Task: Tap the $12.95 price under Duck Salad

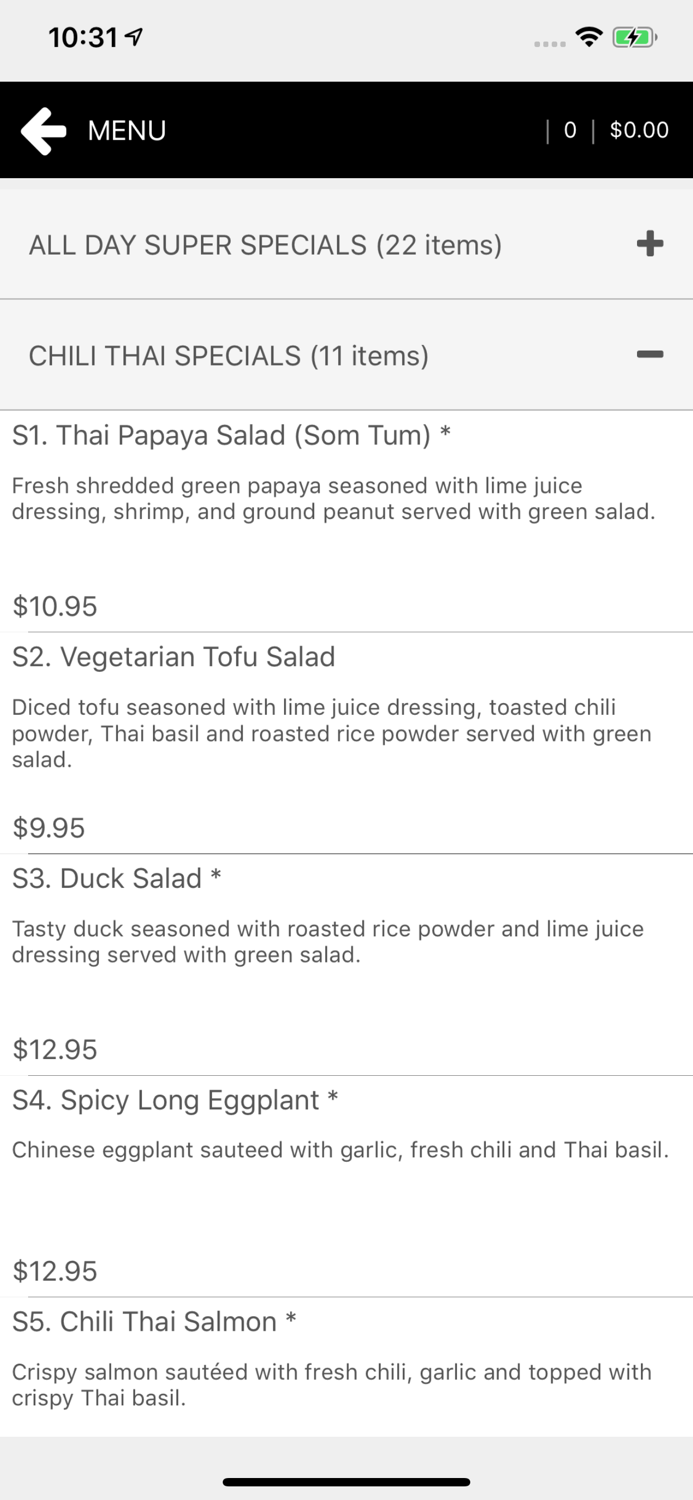Action: click(x=54, y=1049)
